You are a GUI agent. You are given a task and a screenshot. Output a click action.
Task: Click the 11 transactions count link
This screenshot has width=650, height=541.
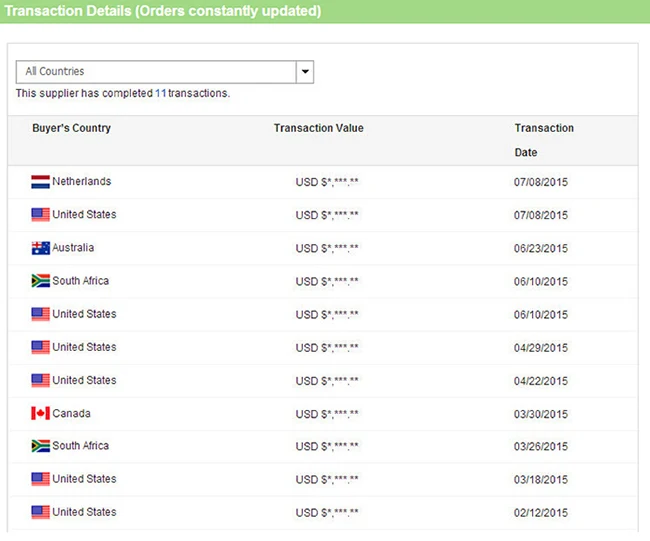(x=160, y=93)
